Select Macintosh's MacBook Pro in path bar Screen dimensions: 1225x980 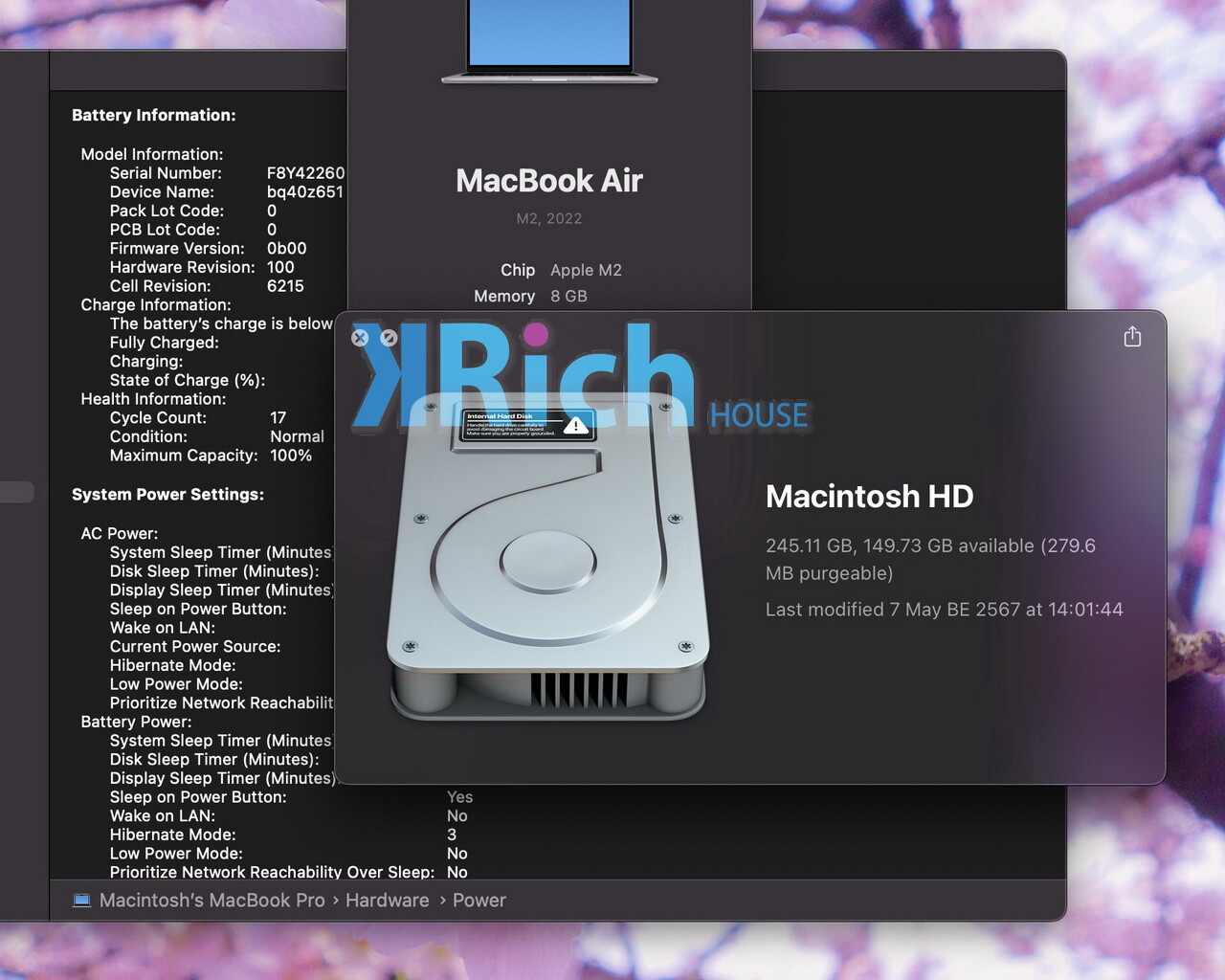pos(212,901)
